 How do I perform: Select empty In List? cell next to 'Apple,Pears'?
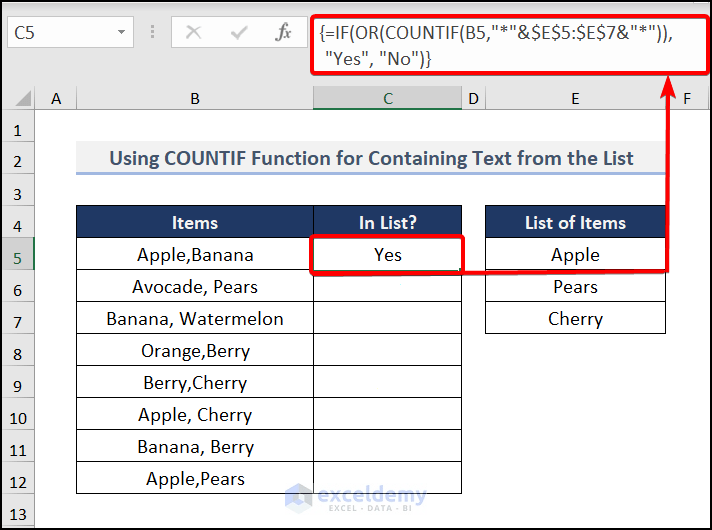[387, 478]
